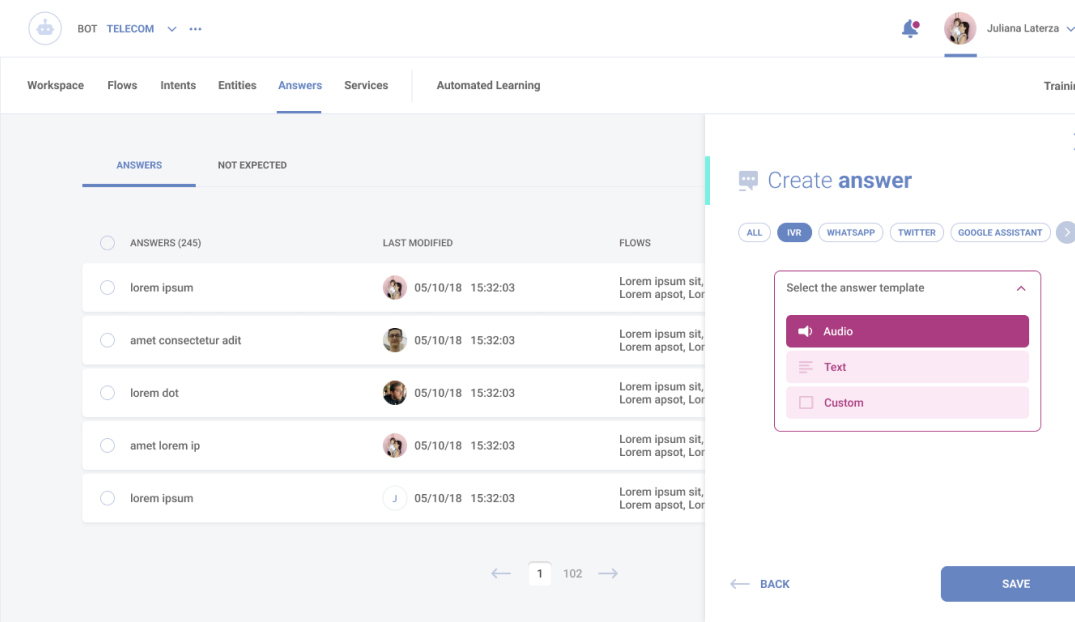Select the ANSWERS sub-tab
The height and width of the screenshot is (622, 1075).
[x=139, y=165]
